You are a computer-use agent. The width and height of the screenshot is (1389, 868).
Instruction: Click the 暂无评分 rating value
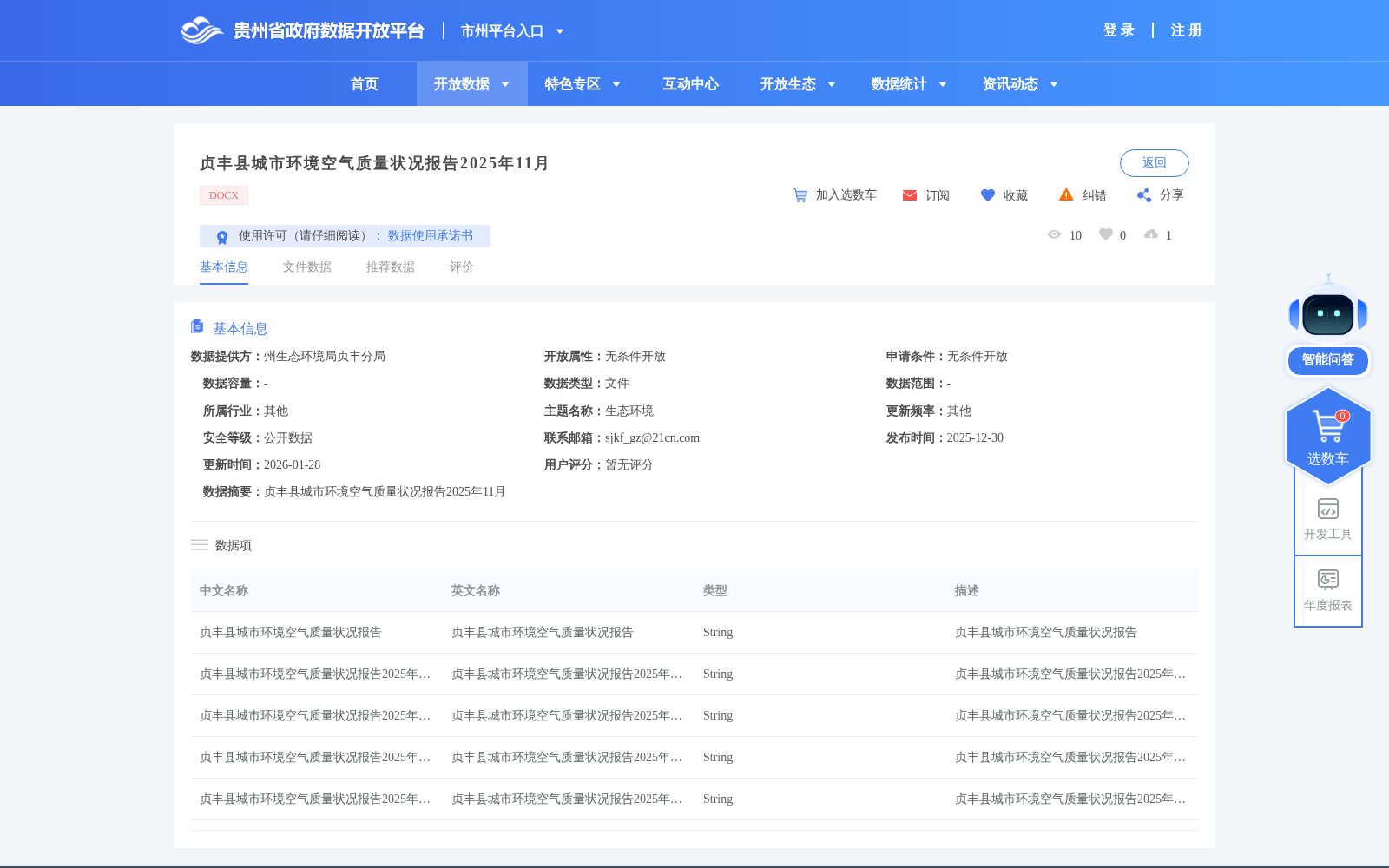point(629,465)
